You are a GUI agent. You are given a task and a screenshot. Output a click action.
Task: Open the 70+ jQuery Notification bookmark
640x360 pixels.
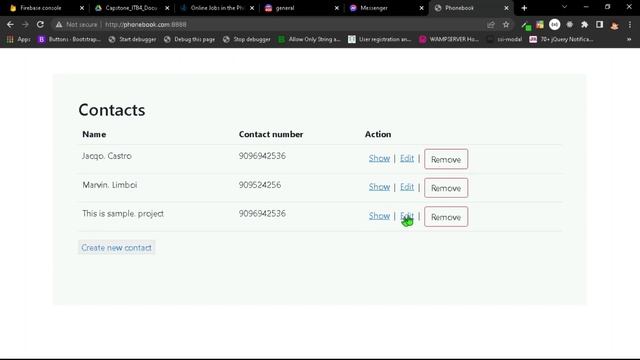562,40
